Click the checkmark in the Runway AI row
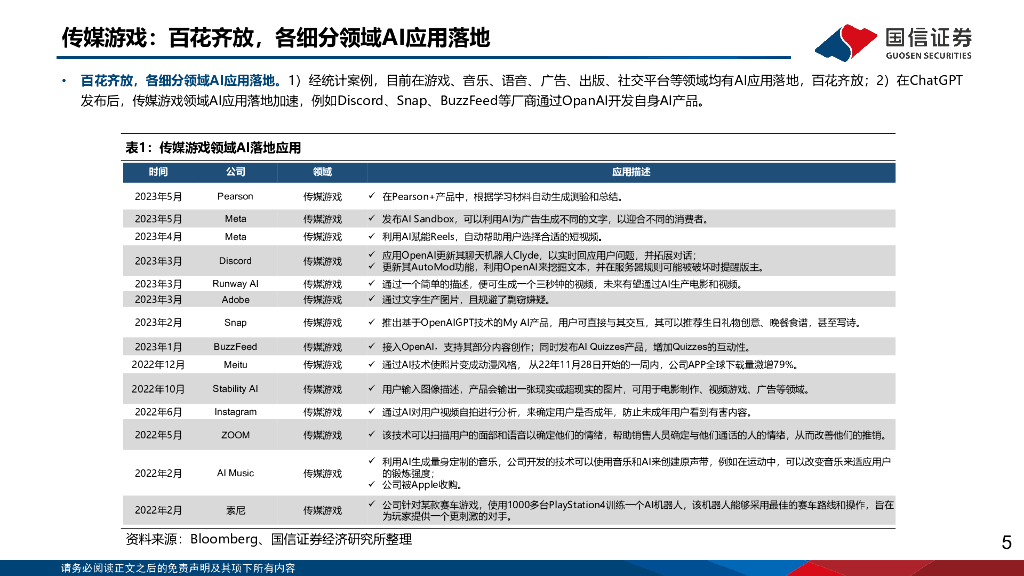The height and width of the screenshot is (576, 1024). point(371,284)
